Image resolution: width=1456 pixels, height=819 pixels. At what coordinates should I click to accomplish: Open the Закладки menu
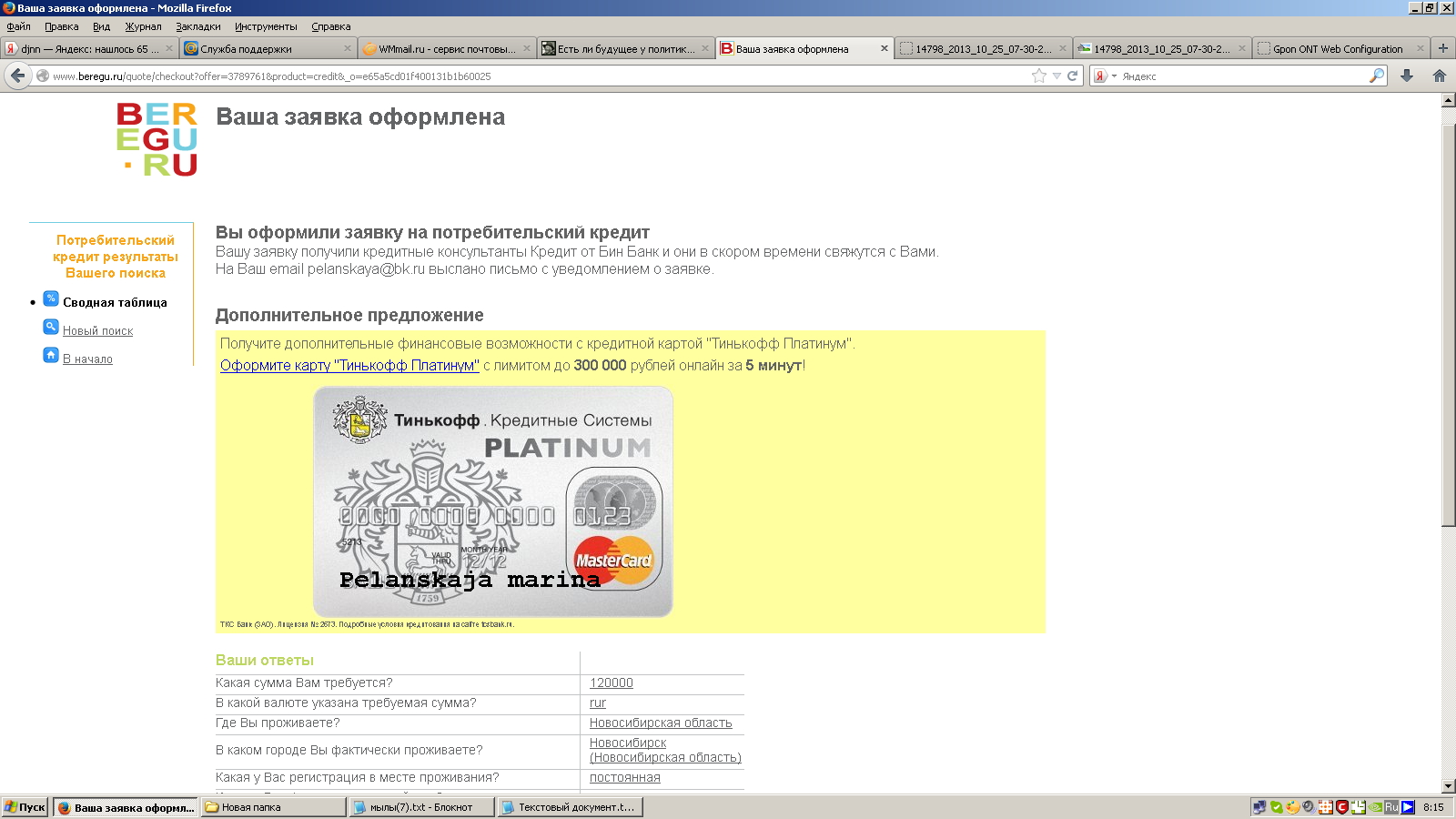198,26
